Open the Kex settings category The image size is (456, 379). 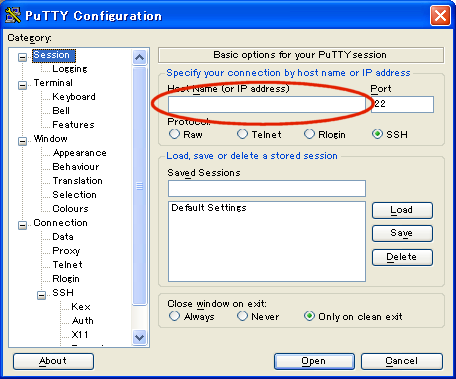point(81,307)
